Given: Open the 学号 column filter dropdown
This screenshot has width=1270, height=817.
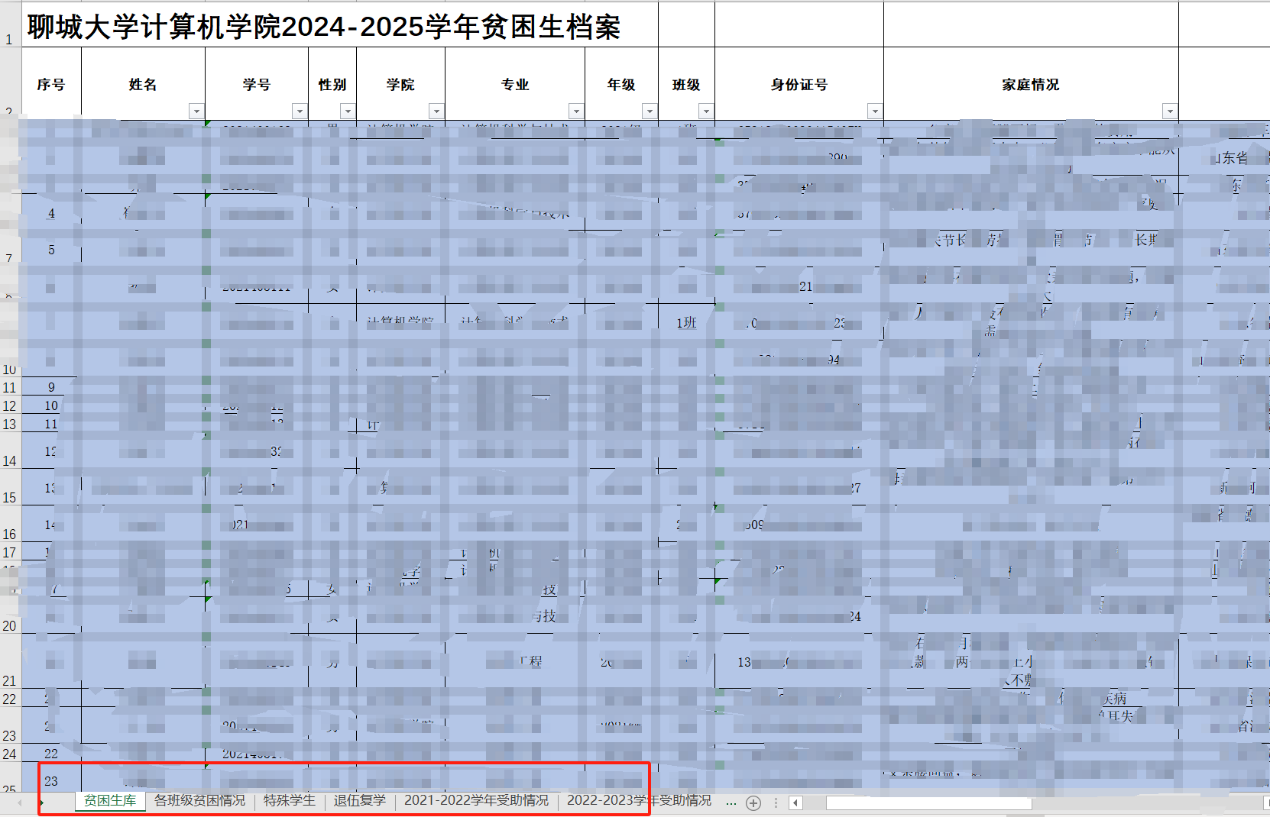Looking at the screenshot, I should click(x=299, y=111).
